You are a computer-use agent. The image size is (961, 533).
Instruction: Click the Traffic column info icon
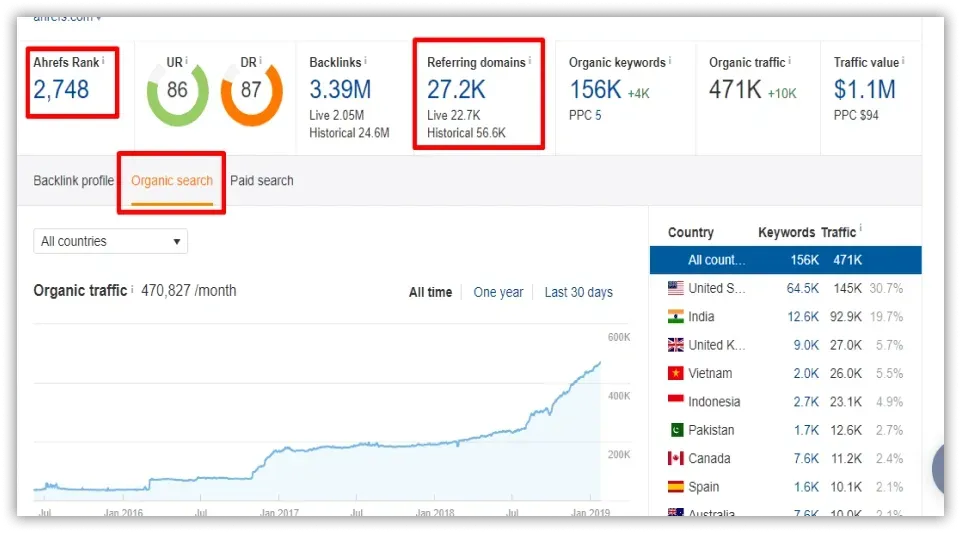coord(860,228)
